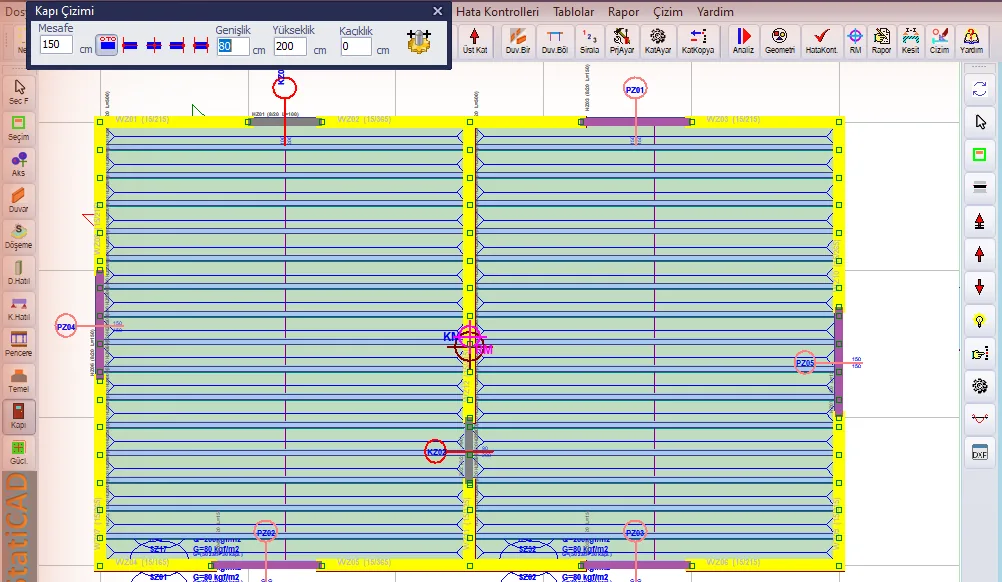Click the arrow cursor icon in right toolbar
This screenshot has width=1002, height=582.
(980, 121)
